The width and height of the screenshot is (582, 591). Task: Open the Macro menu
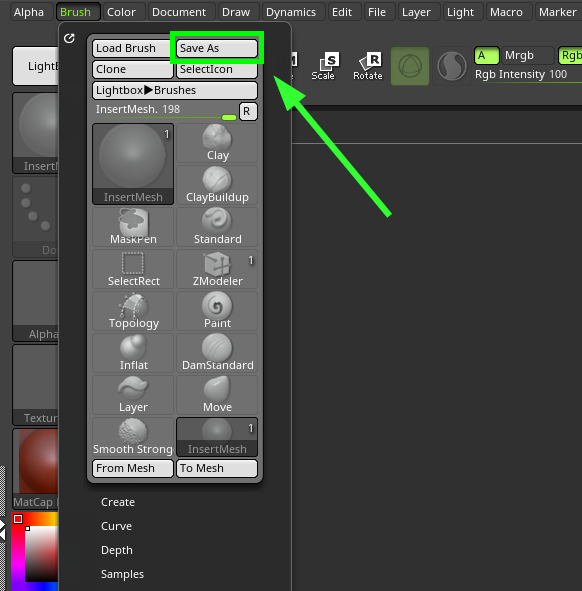pyautogui.click(x=509, y=12)
